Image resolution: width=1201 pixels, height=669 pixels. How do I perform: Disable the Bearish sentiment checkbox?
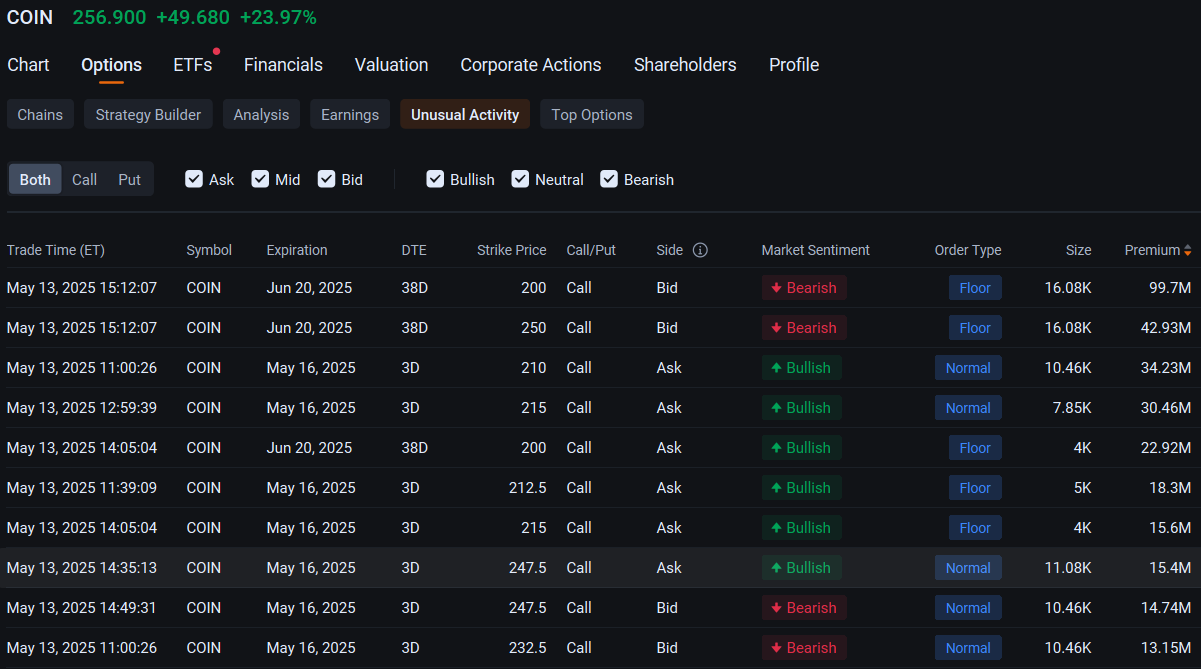point(609,179)
